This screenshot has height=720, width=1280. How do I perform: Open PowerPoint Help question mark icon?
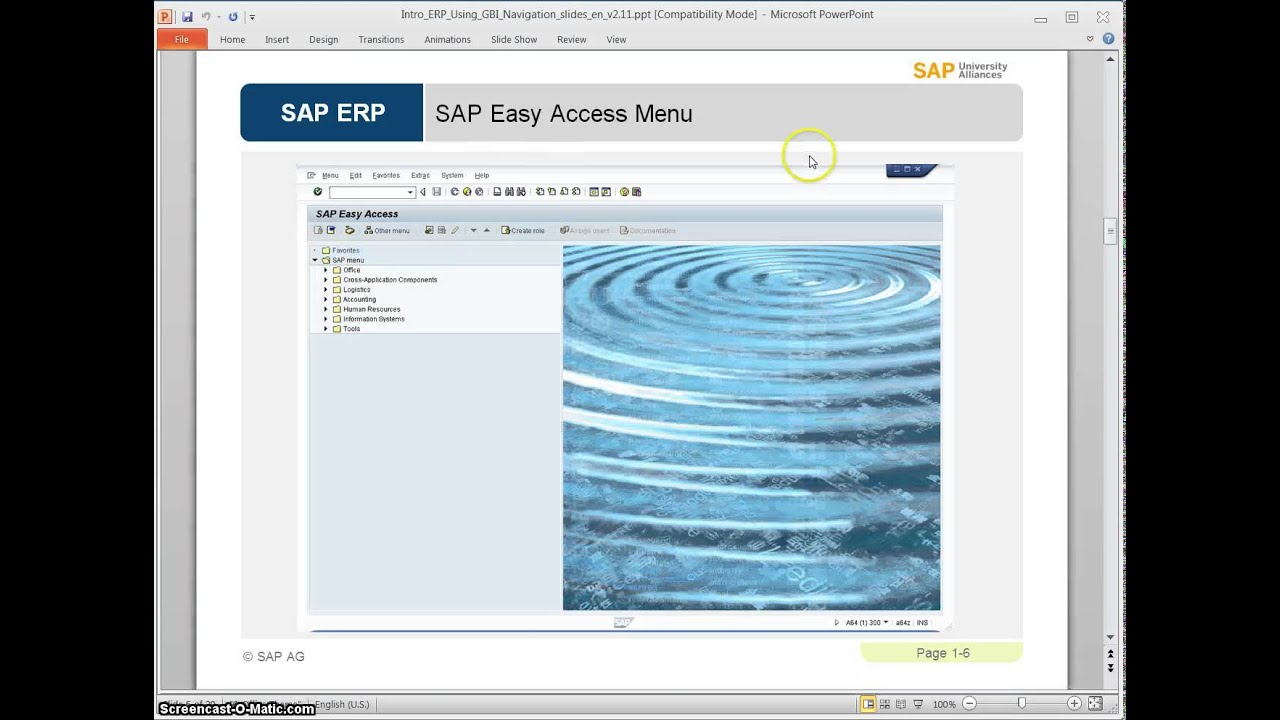(x=1108, y=39)
